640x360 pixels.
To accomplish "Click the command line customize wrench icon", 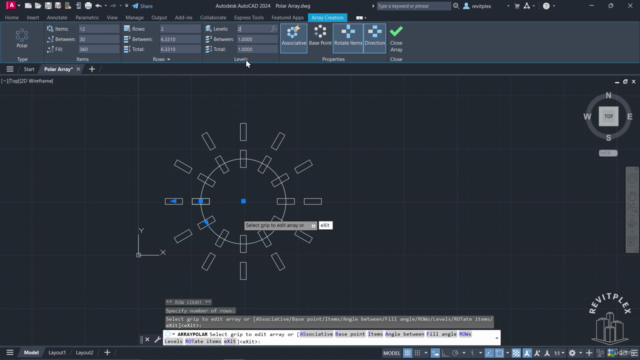I will (158, 339).
